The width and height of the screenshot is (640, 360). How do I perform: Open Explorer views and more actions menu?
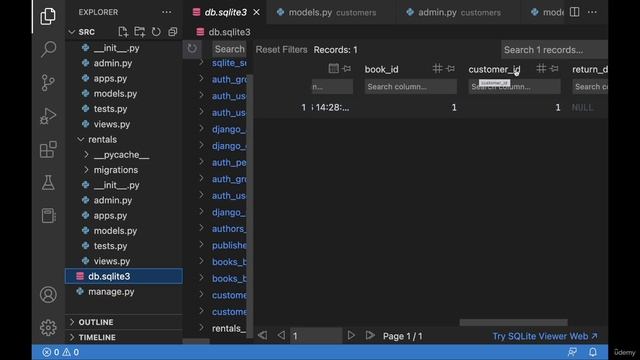coord(167,12)
